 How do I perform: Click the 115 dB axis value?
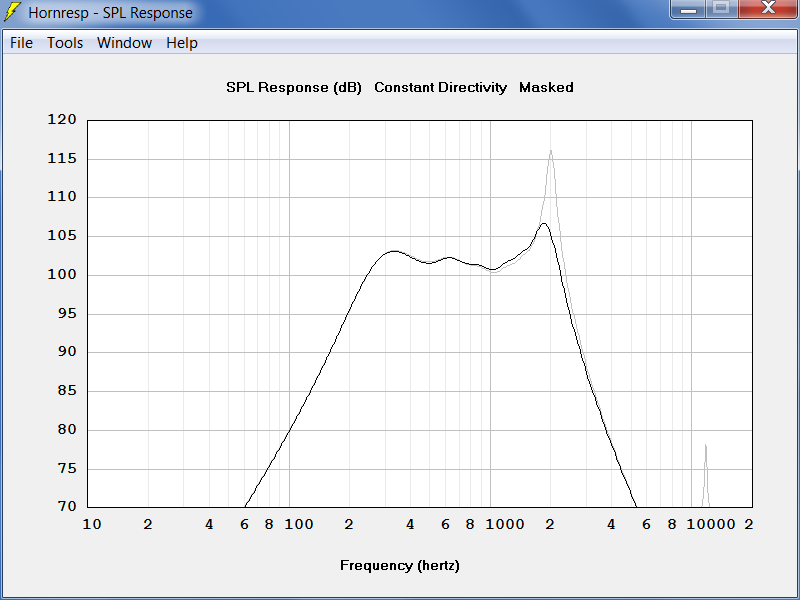[62, 159]
